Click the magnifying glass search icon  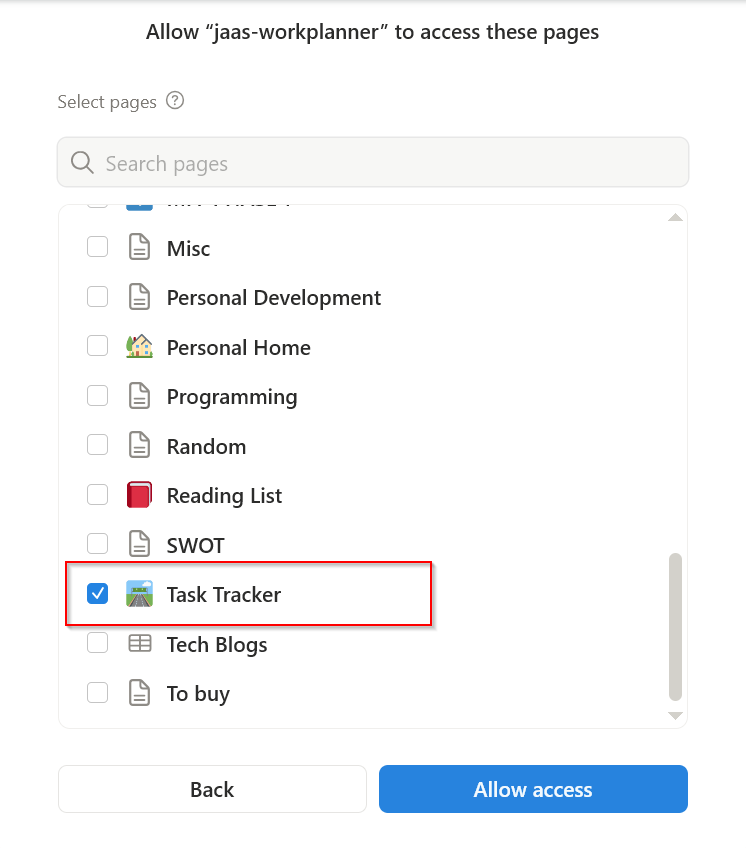[x=82, y=162]
